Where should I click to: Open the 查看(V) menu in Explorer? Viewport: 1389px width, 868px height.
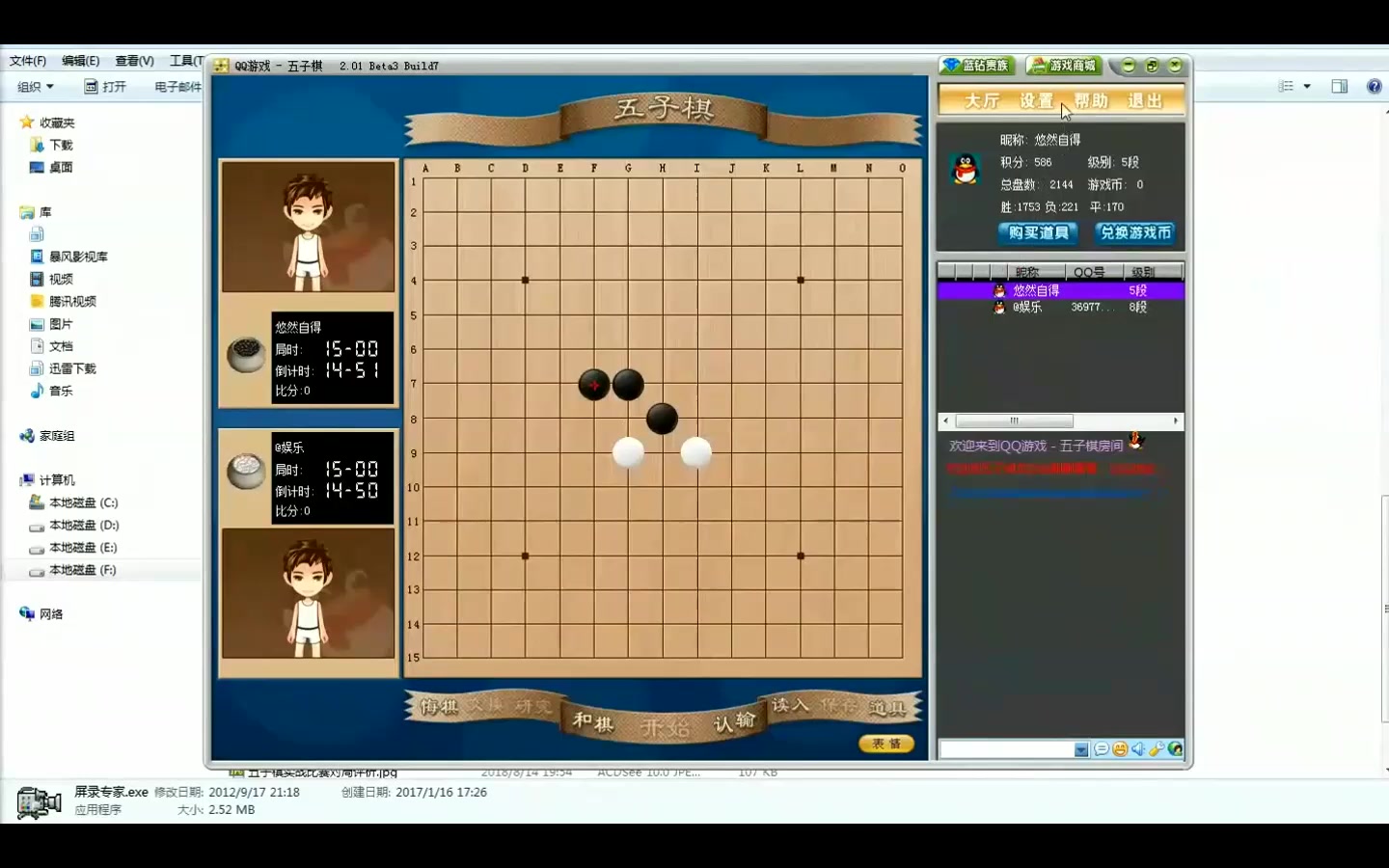pos(135,61)
